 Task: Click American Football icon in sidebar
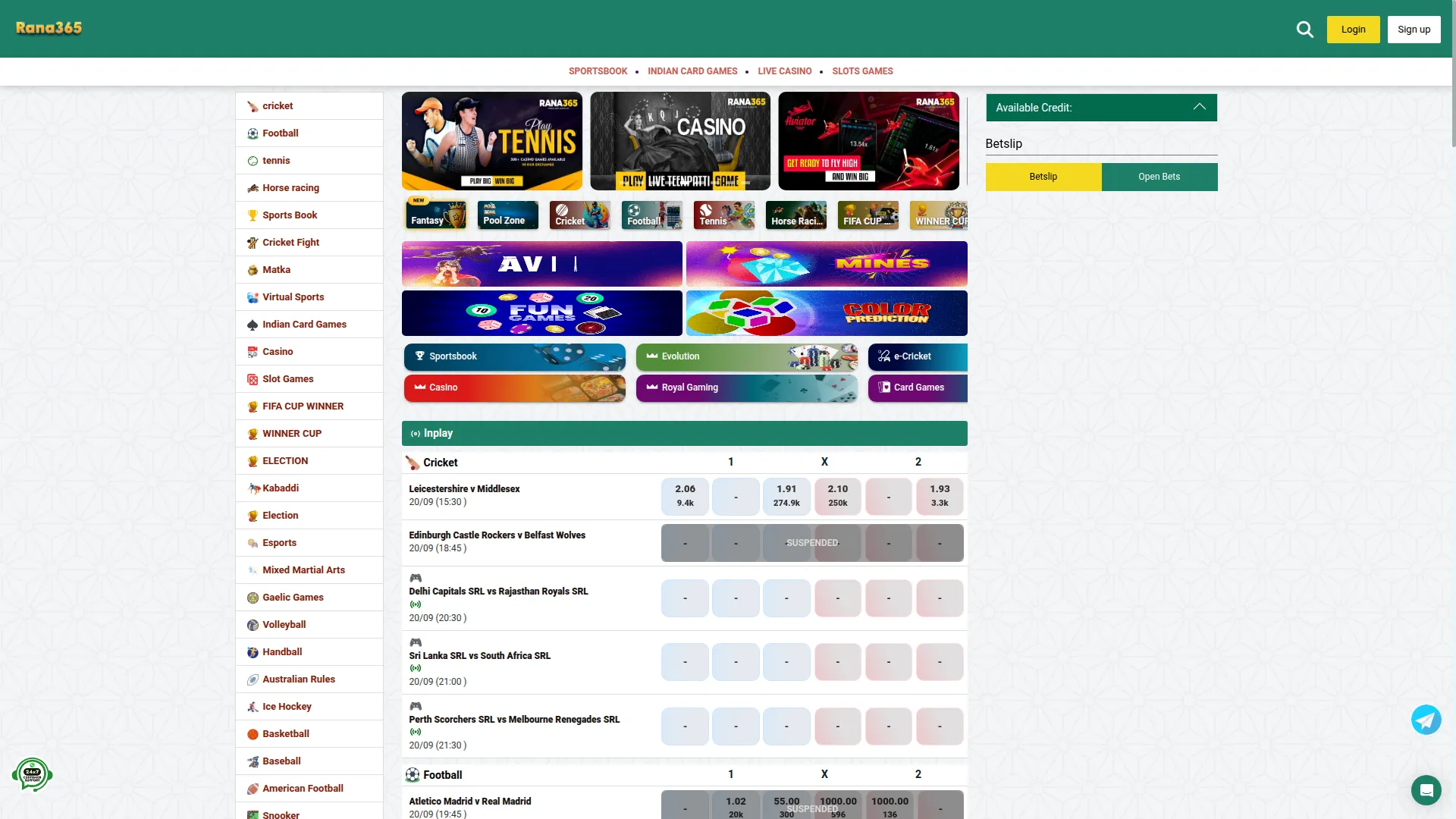pos(253,789)
